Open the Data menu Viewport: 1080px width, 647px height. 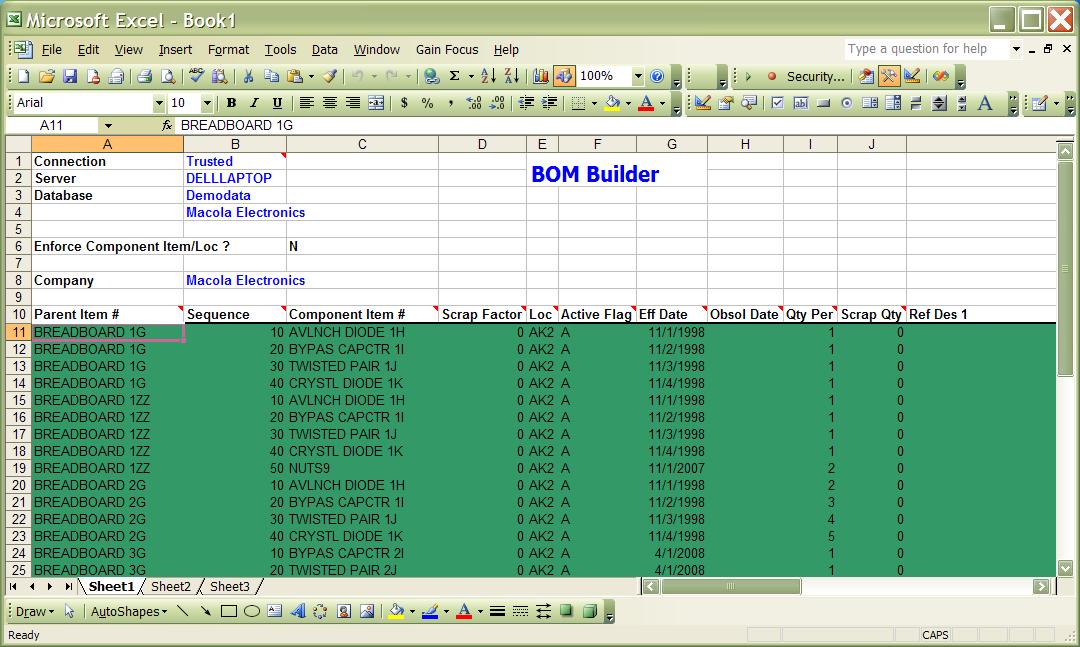click(x=324, y=50)
